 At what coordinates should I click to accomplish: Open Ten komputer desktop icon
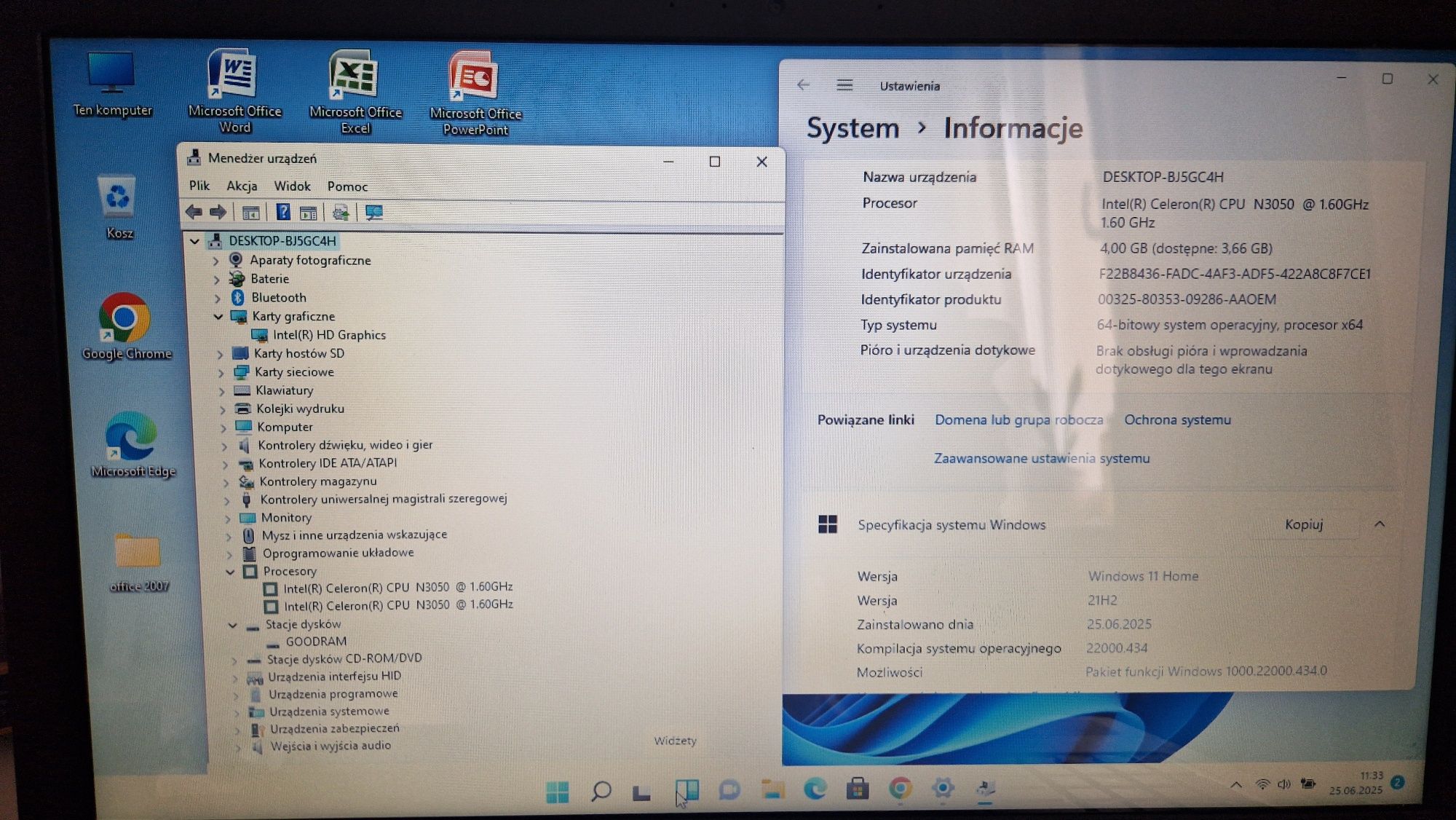pos(112,84)
